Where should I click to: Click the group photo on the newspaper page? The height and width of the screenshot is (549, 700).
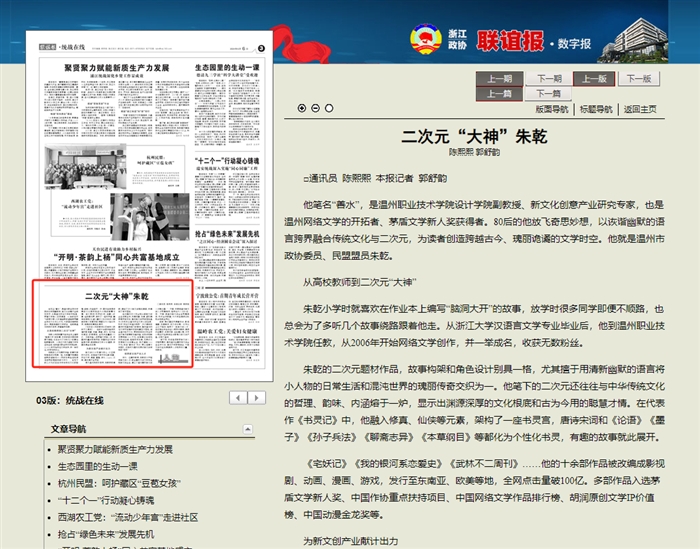(x=85, y=167)
